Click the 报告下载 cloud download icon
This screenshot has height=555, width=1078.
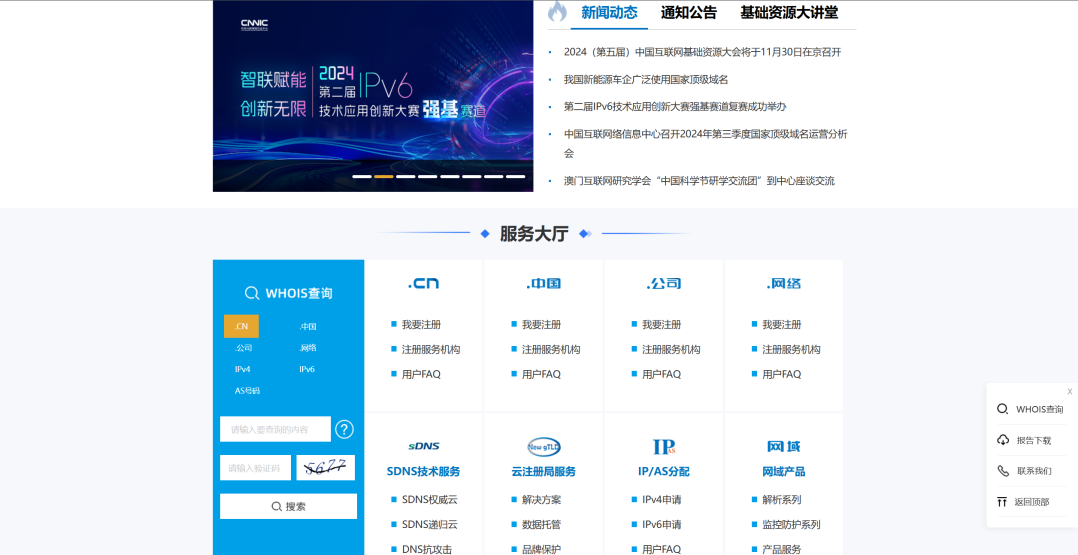coord(1003,440)
